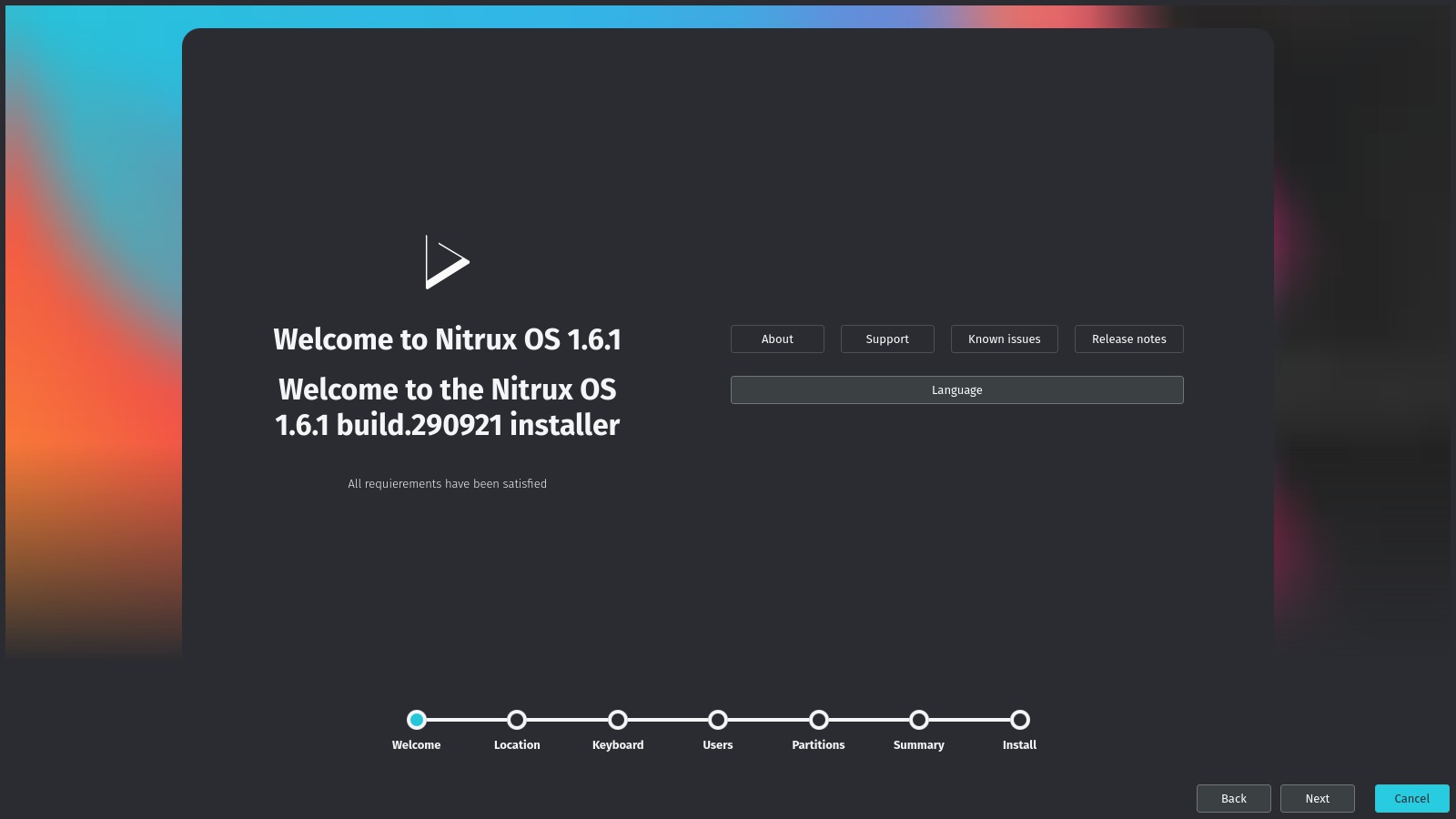The width and height of the screenshot is (1456, 819).
Task: Click 'All requierements have been satisfied' text
Action: coord(447,483)
